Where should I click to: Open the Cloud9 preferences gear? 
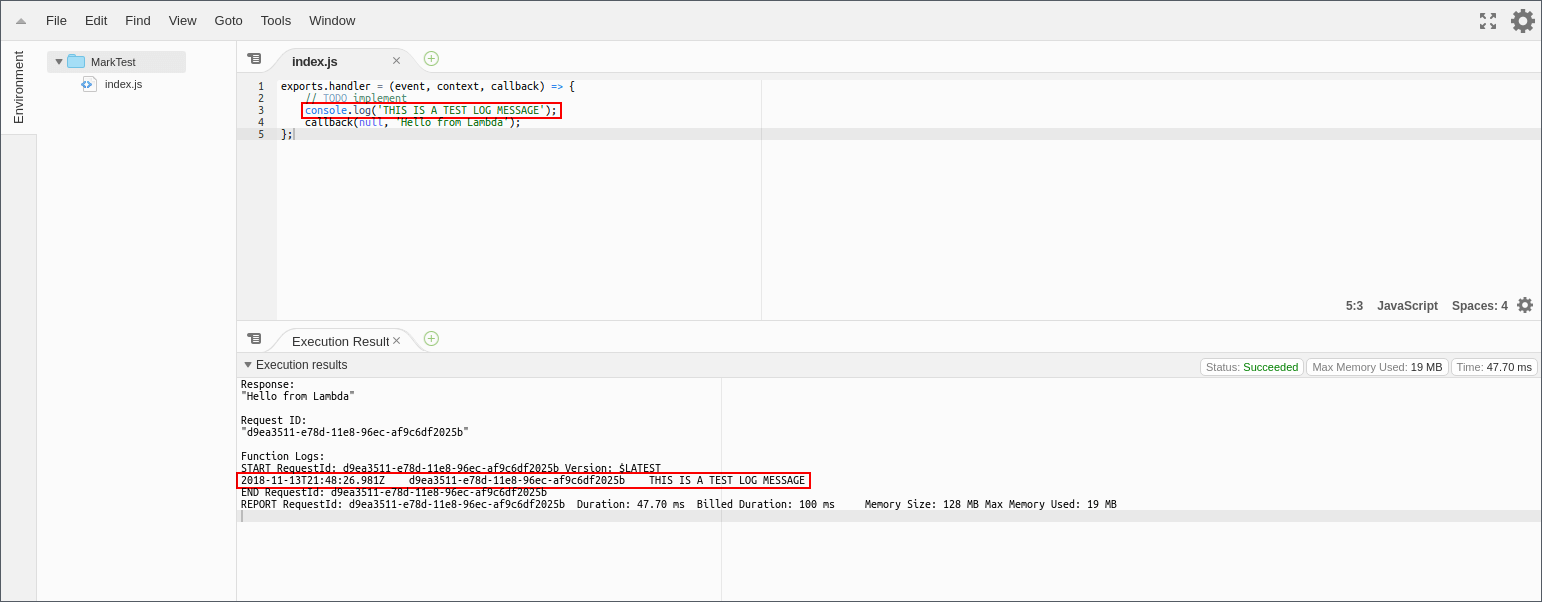point(1523,20)
